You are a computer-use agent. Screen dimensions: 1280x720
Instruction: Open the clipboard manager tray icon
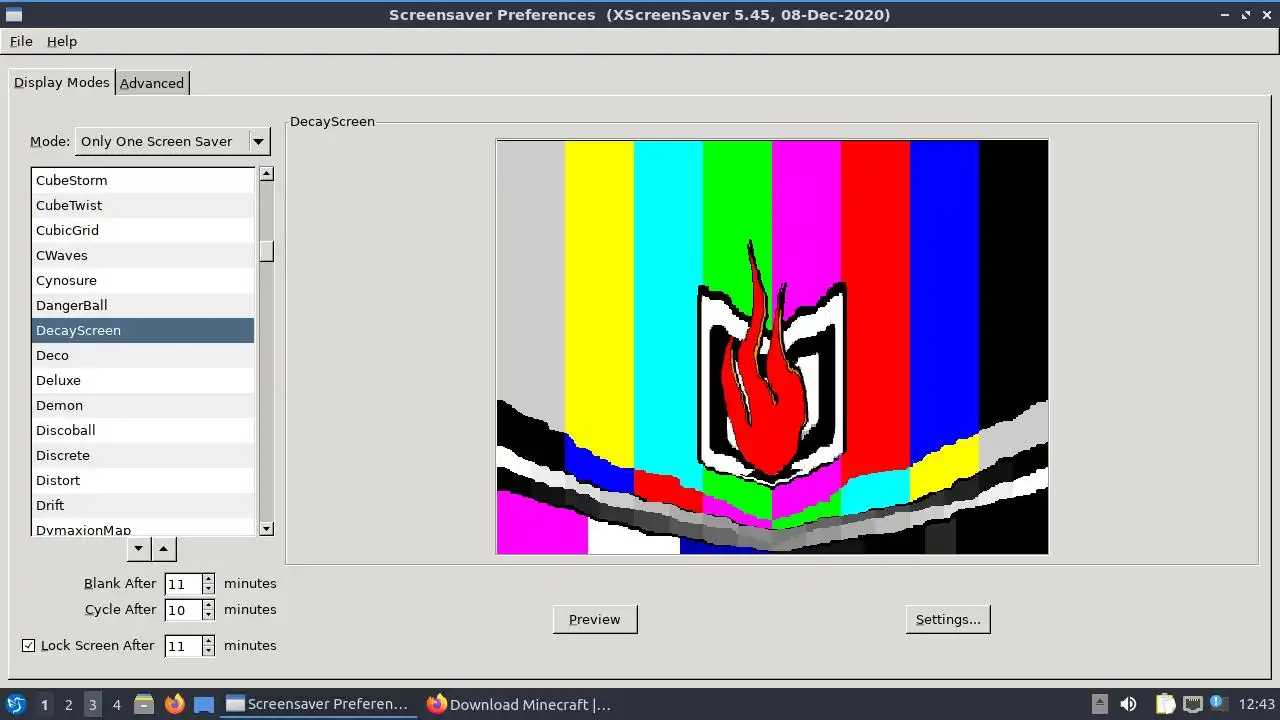(1165, 704)
